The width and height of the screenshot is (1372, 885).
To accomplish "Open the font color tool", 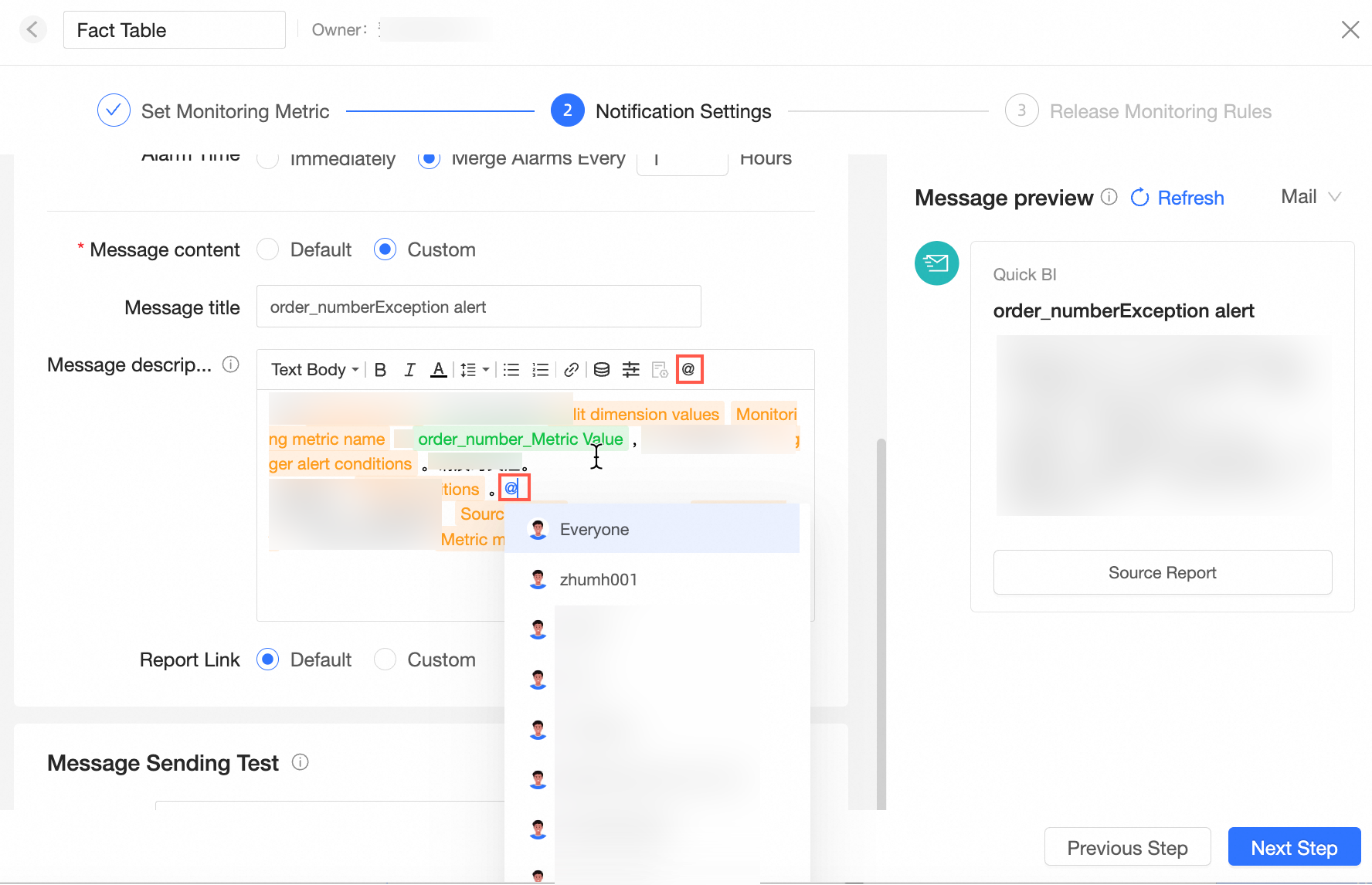I will tap(439, 370).
